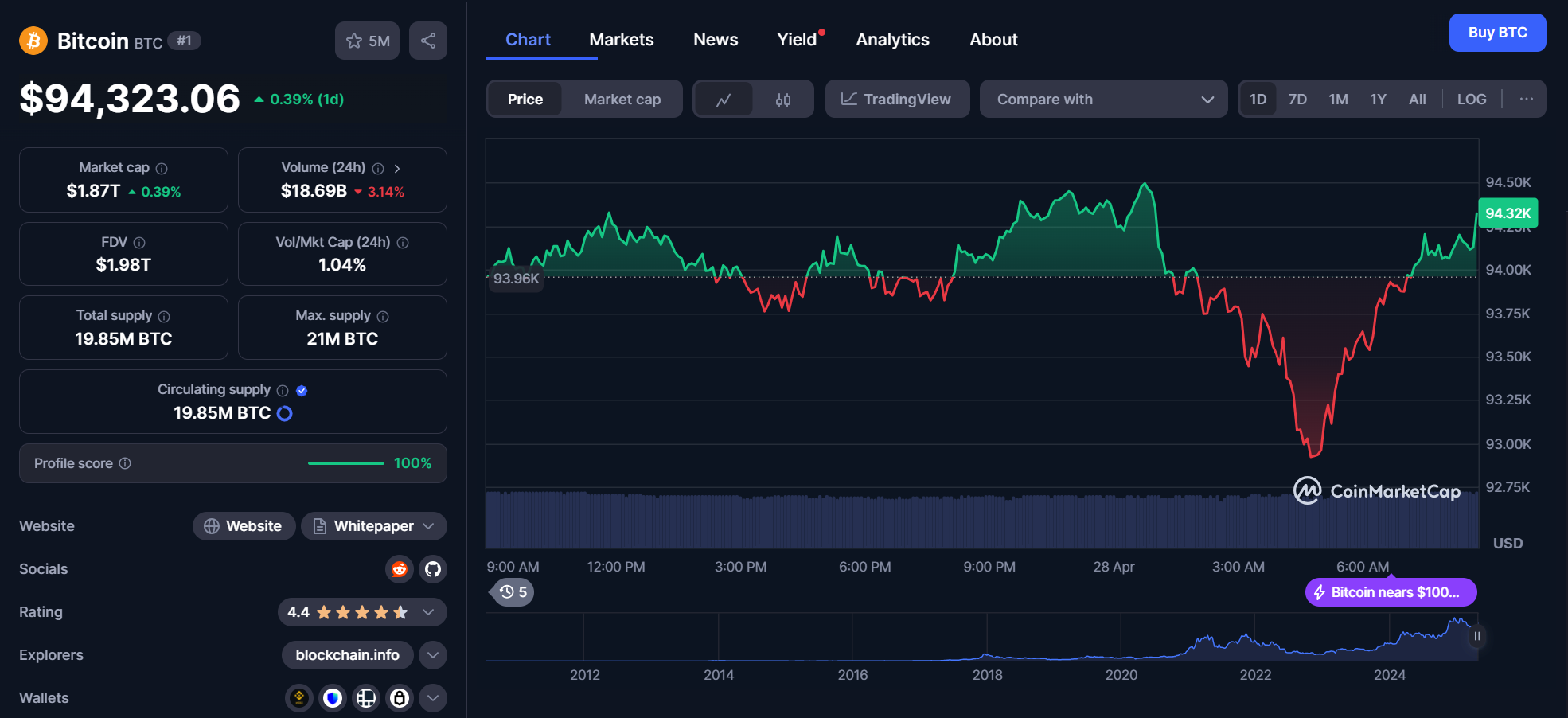
Task: Click the Buy BTC button
Action: coord(1497,33)
